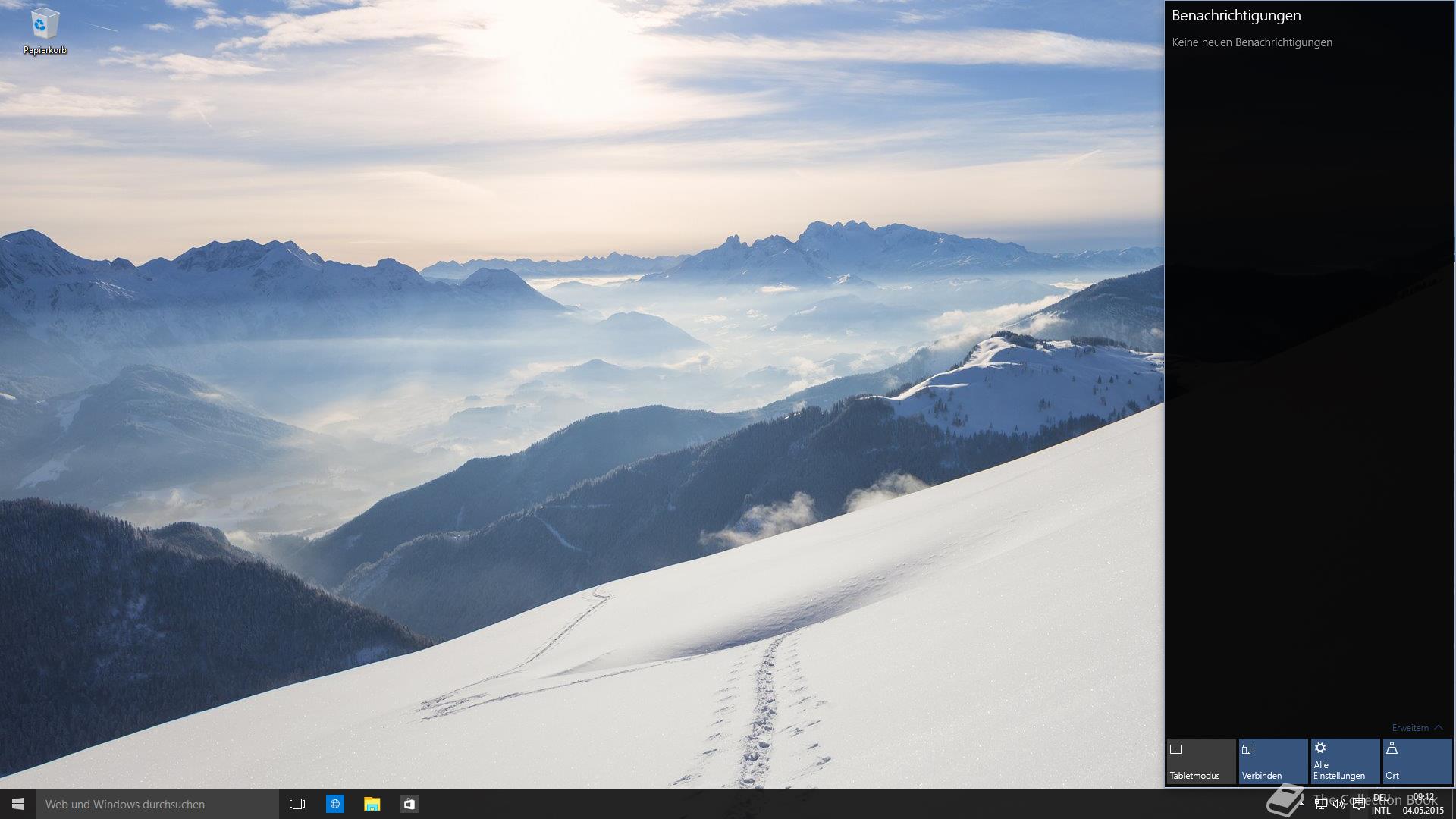Click the Keine neuen Benachrichtigungen text

(1251, 42)
